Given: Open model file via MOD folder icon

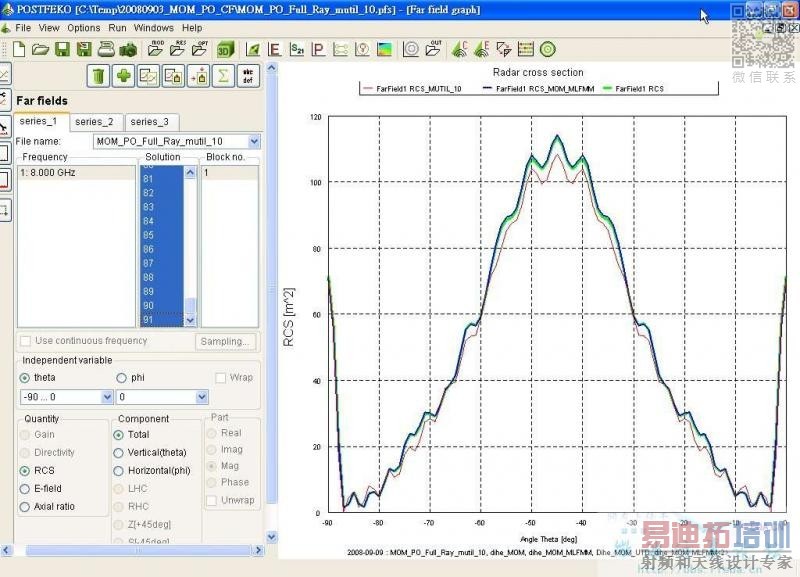Looking at the screenshot, I should [x=155, y=49].
